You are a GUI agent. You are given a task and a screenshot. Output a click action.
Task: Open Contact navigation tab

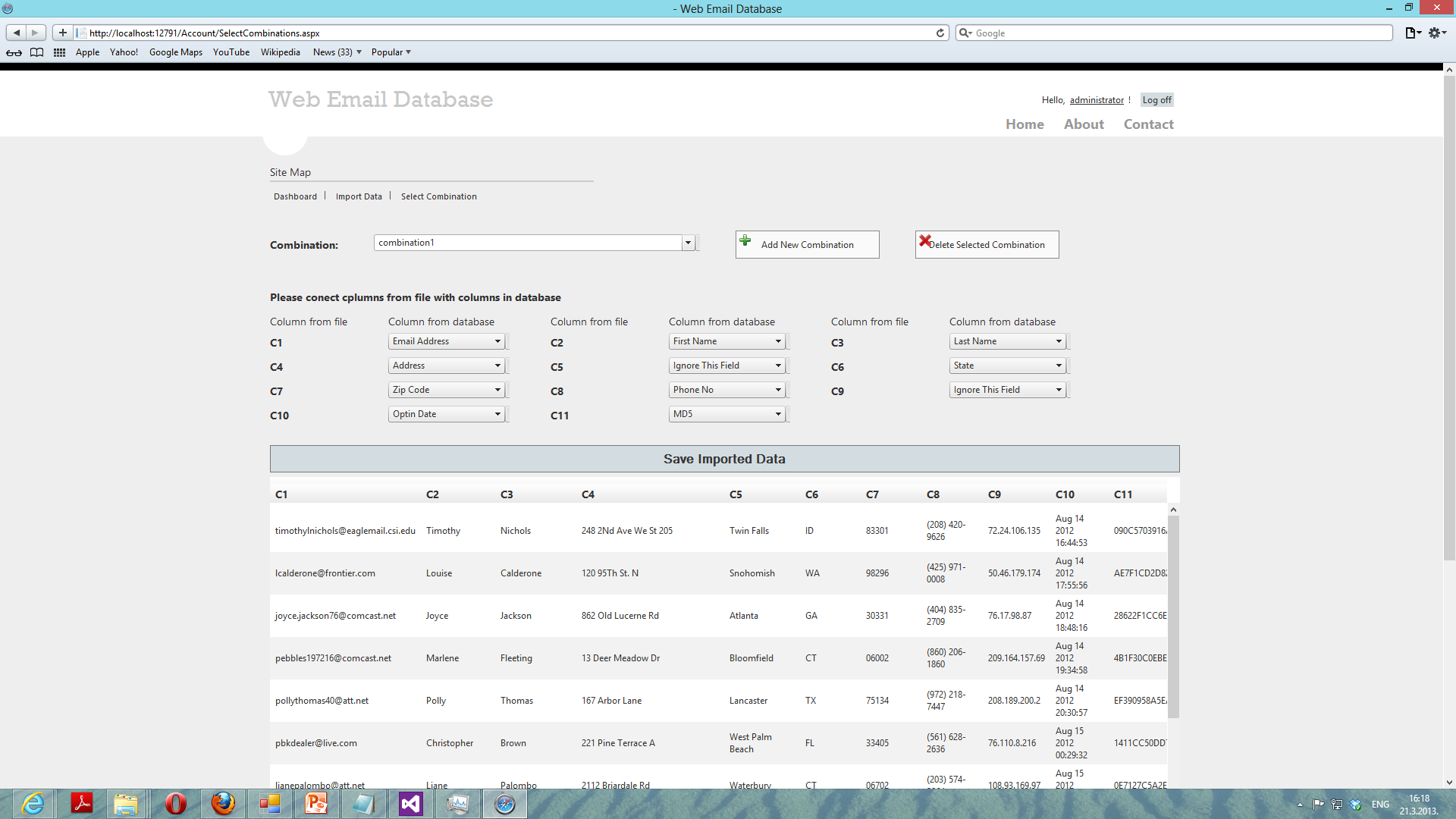tap(1148, 124)
